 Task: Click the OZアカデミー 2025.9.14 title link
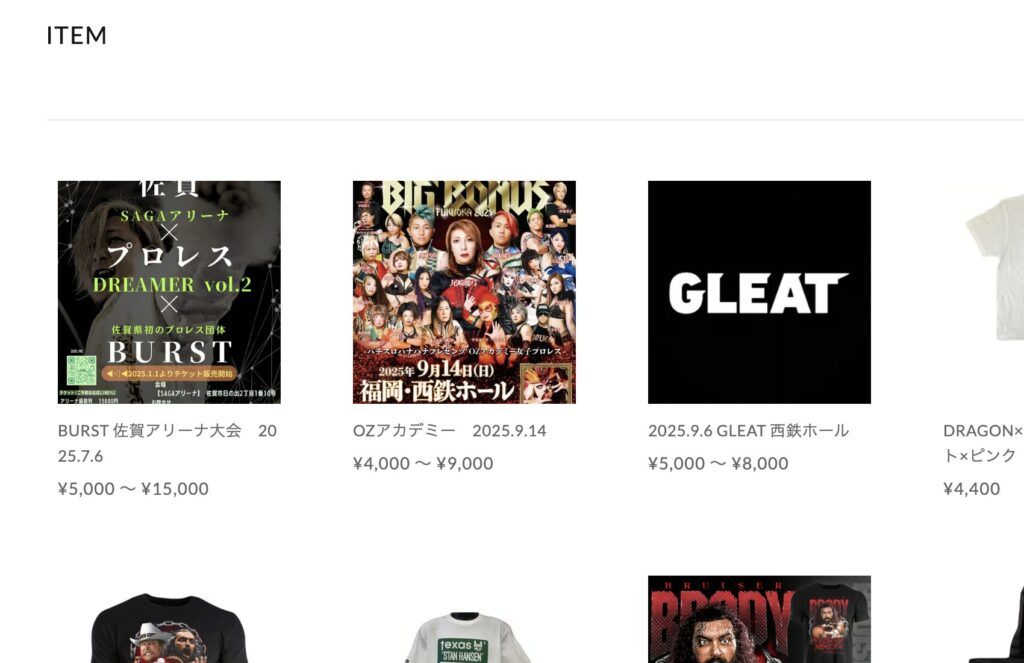(x=449, y=430)
